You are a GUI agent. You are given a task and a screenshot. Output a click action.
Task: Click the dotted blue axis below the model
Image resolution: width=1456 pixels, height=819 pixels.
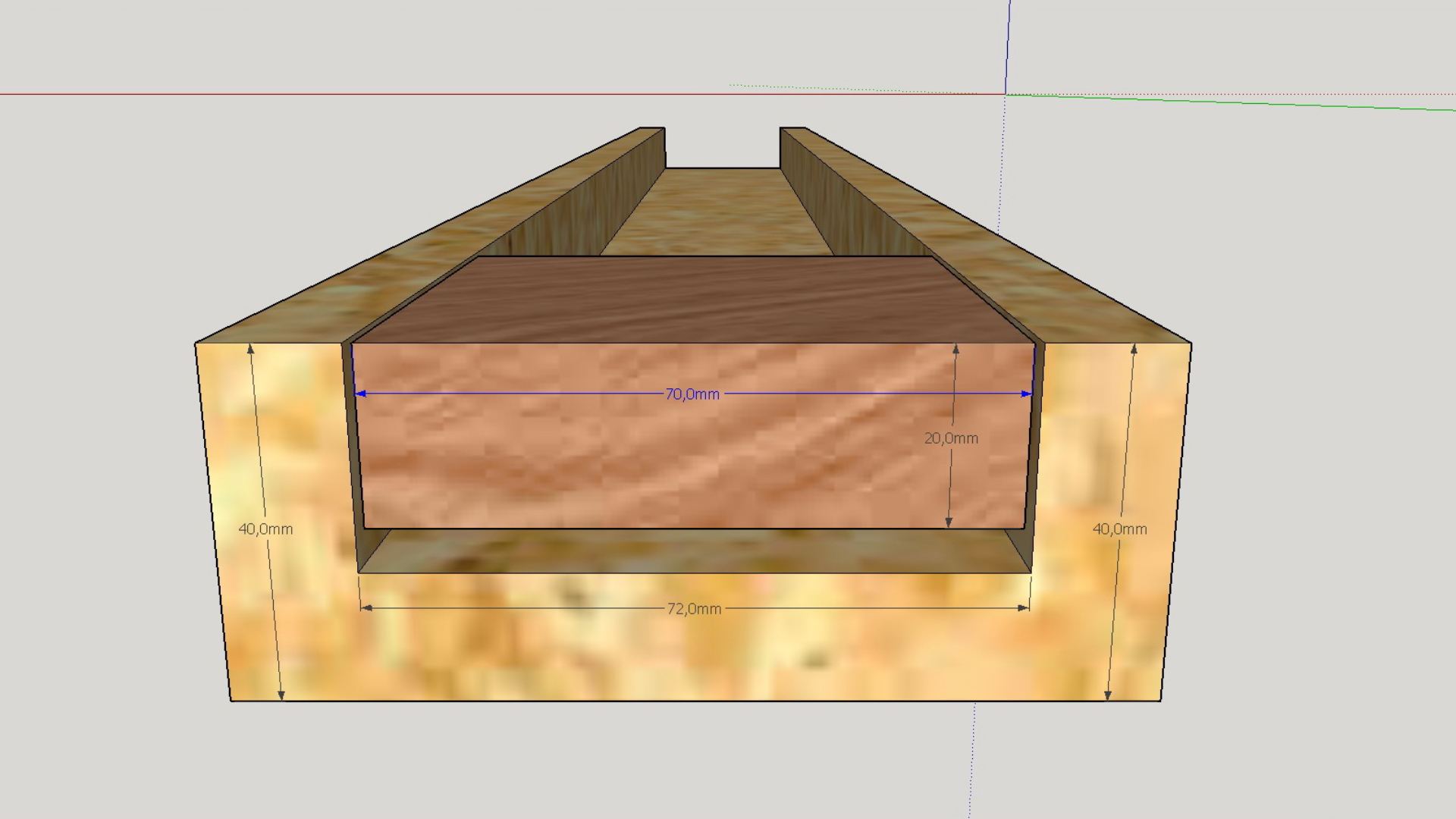coord(972,758)
